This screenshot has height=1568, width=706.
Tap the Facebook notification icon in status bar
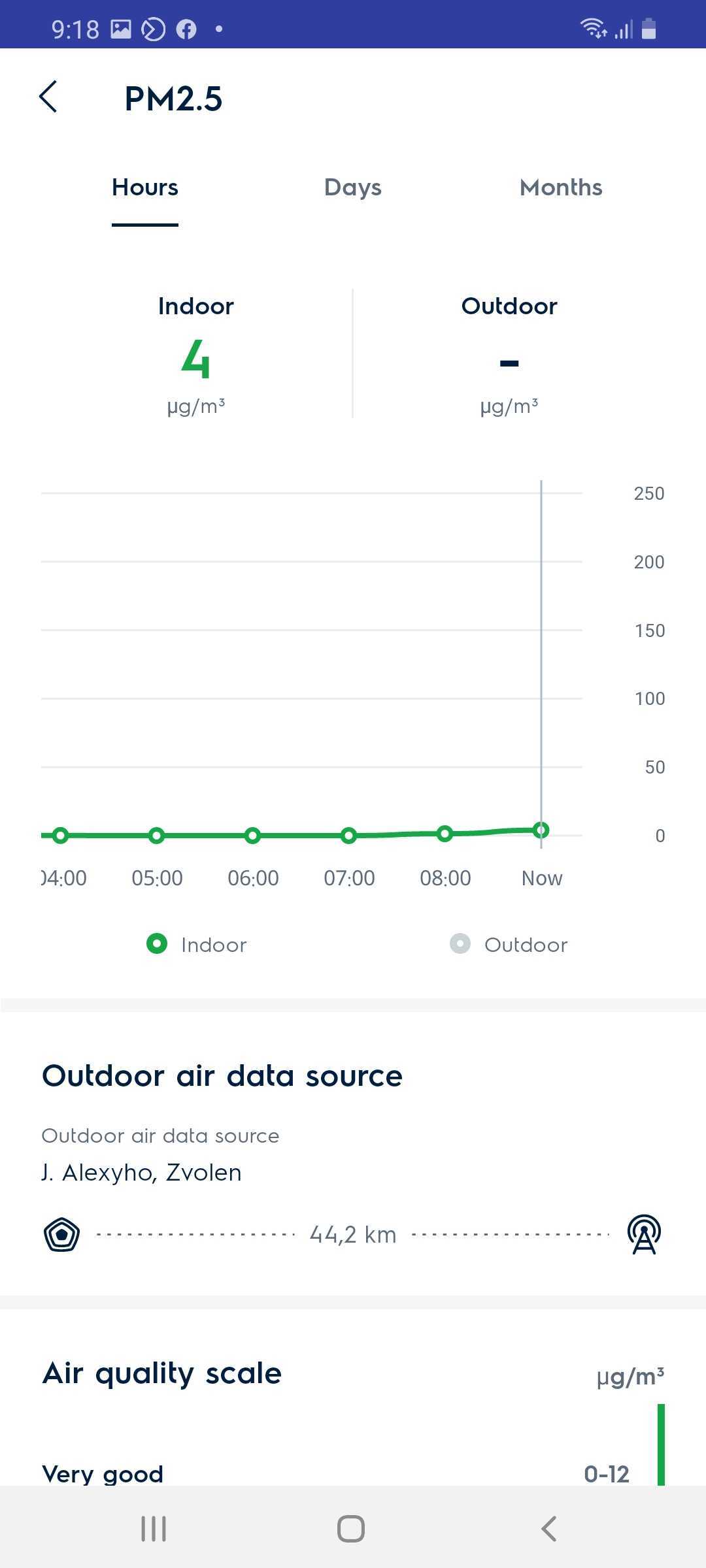click(186, 29)
